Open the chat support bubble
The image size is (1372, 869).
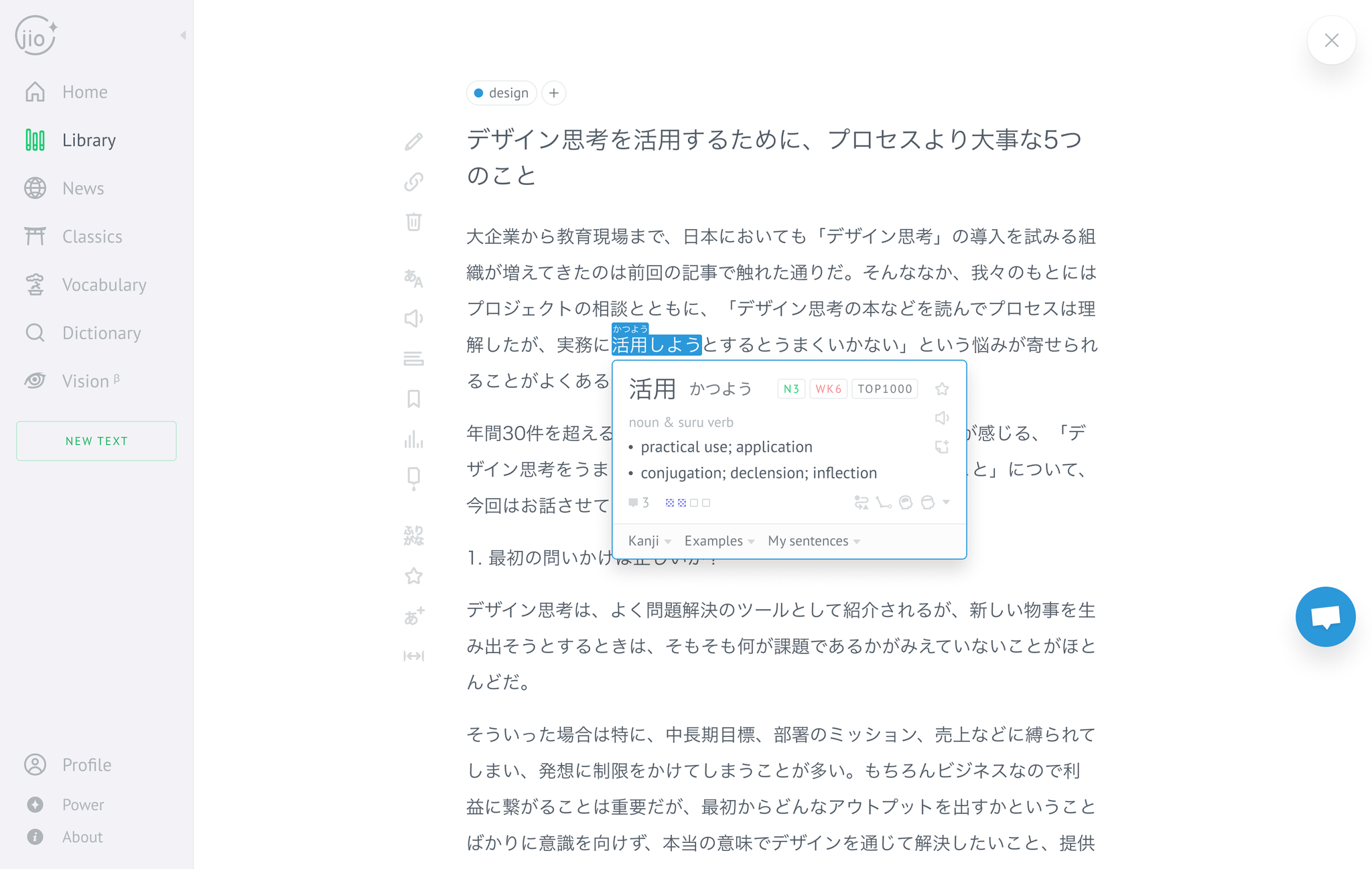coord(1325,616)
